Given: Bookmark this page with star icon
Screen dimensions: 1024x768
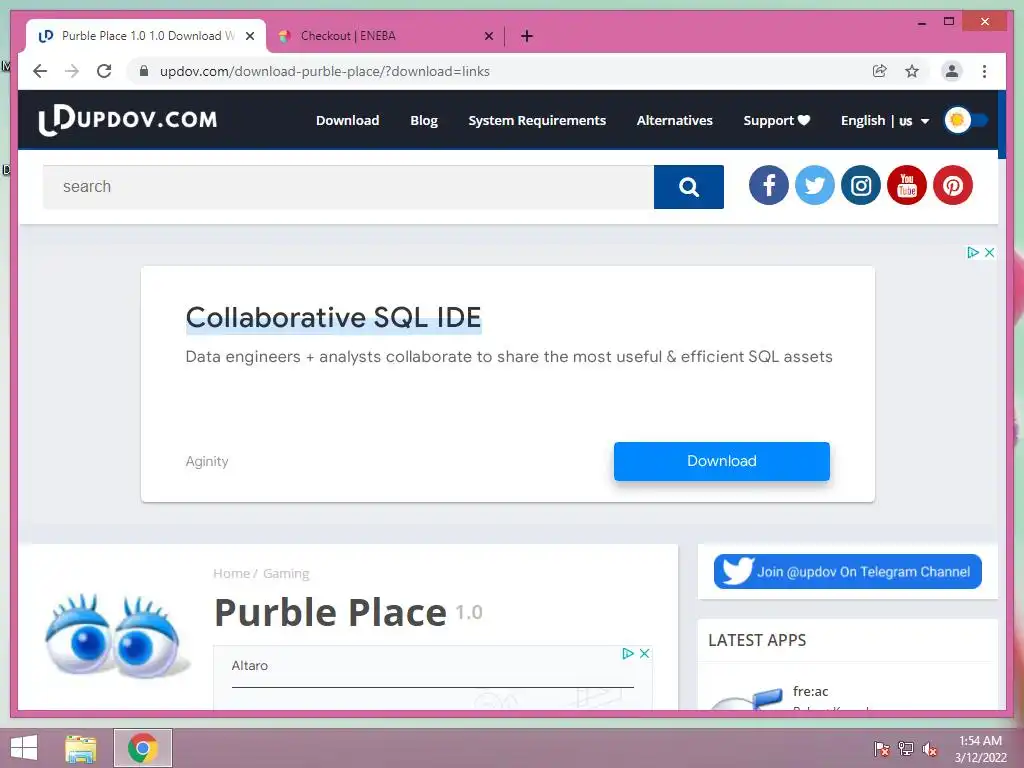Looking at the screenshot, I should (912, 71).
